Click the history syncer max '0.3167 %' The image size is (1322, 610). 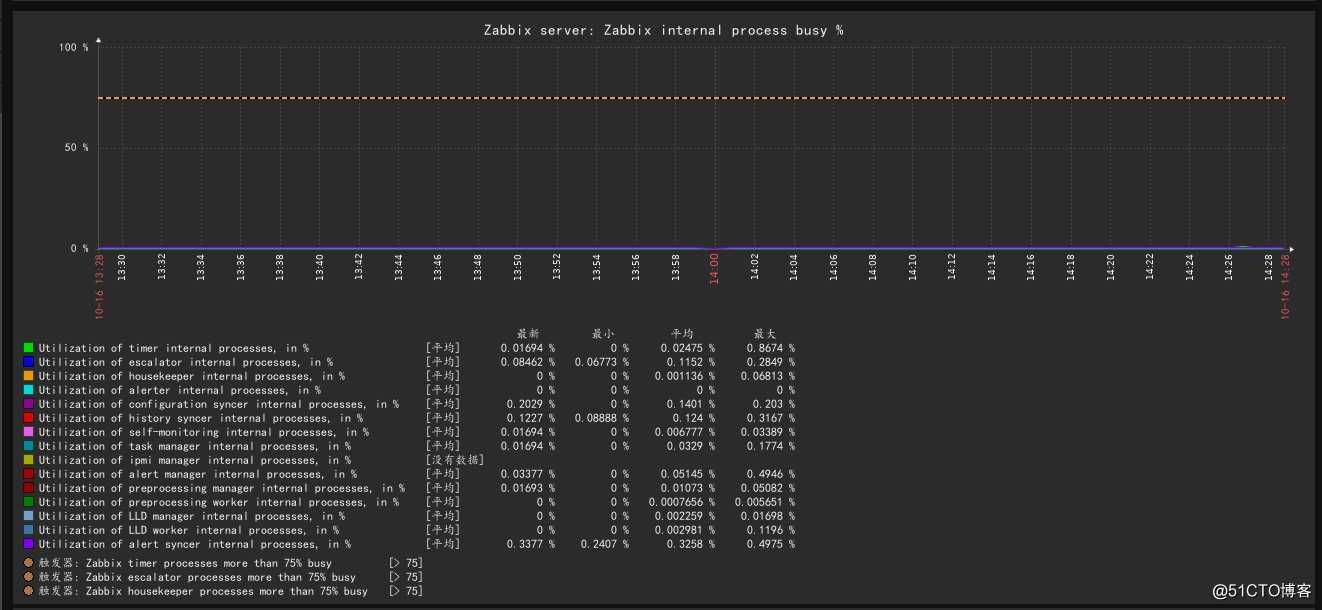[x=770, y=418]
